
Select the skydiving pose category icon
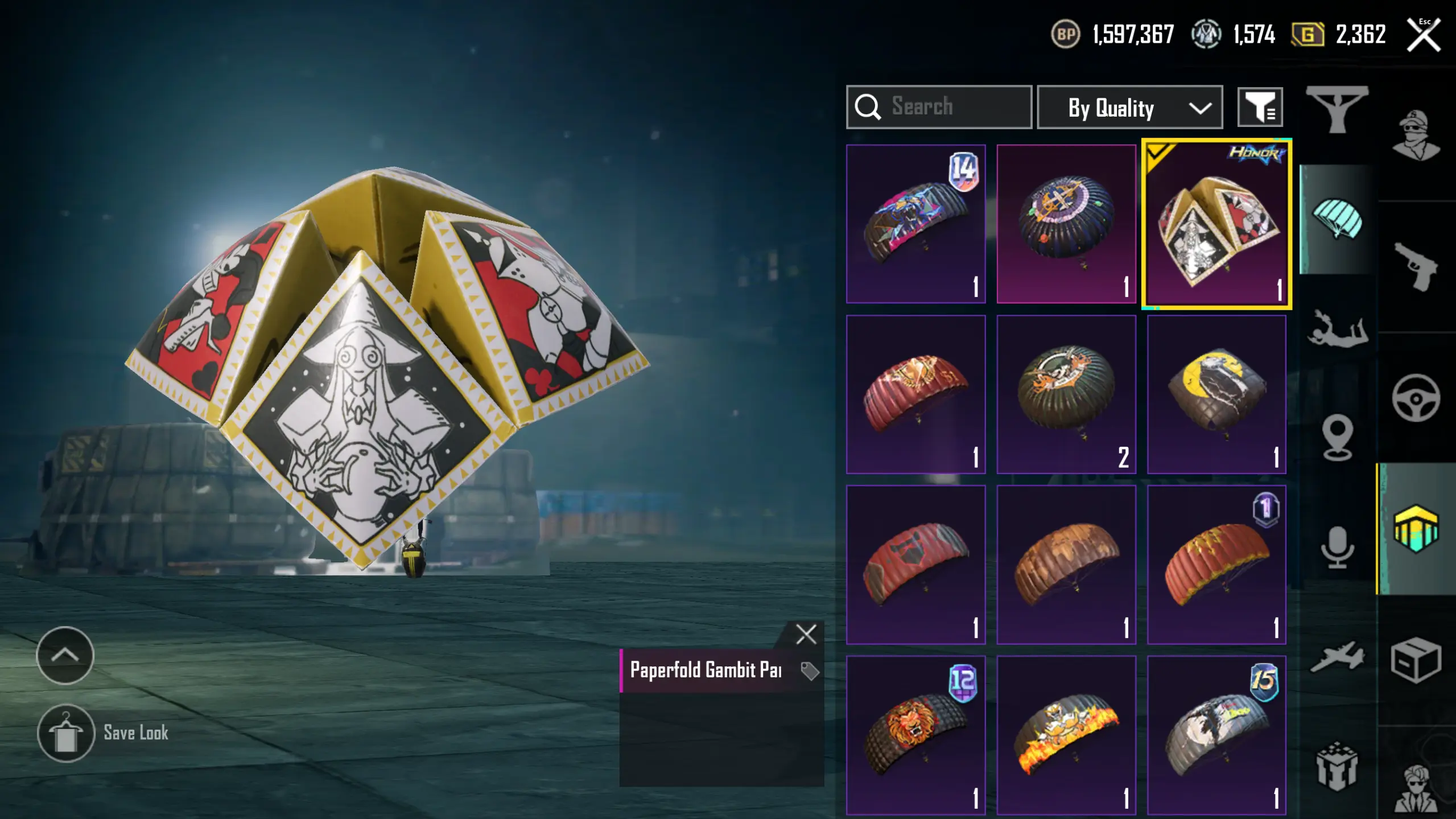click(x=1337, y=329)
